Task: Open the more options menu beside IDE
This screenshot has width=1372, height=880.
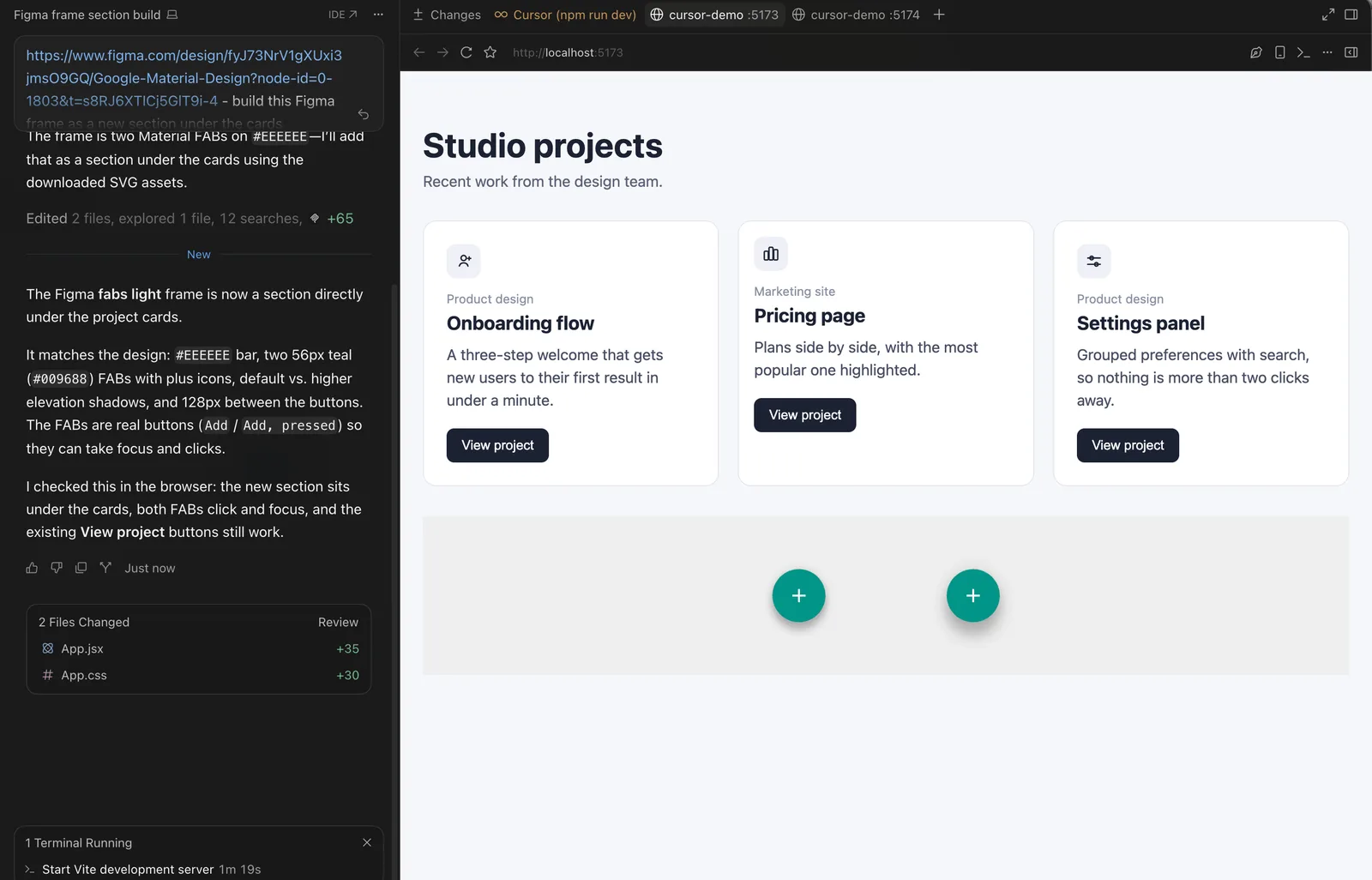Action: pyautogui.click(x=378, y=15)
